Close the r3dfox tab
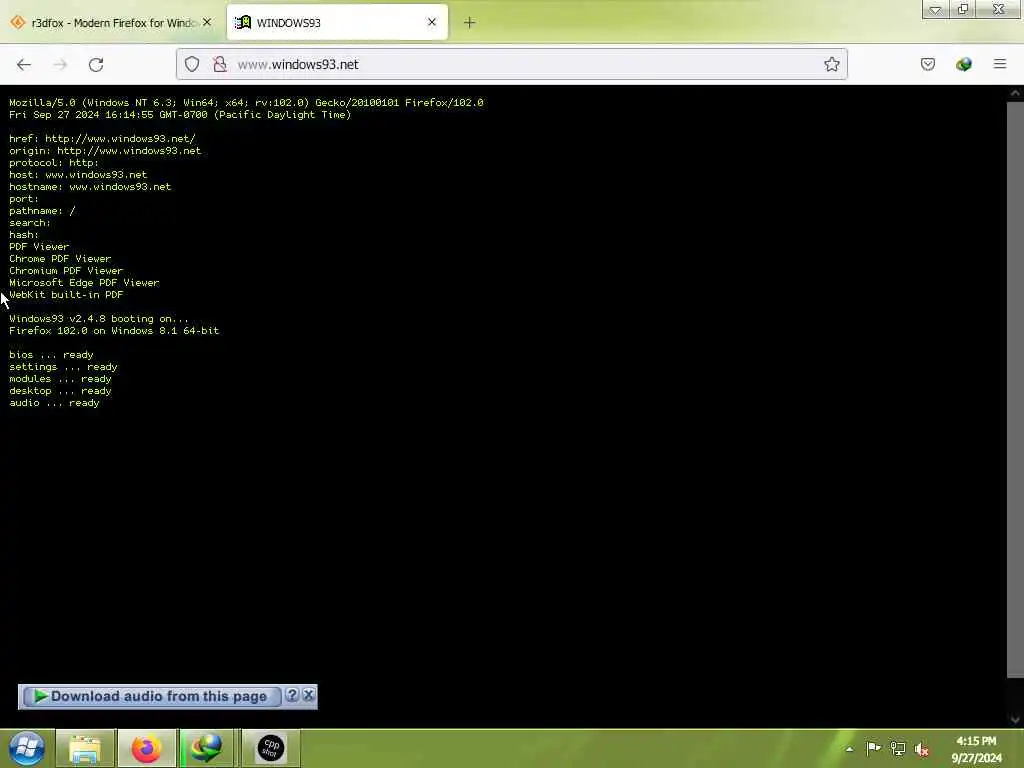This screenshot has height=768, width=1024. tap(207, 22)
